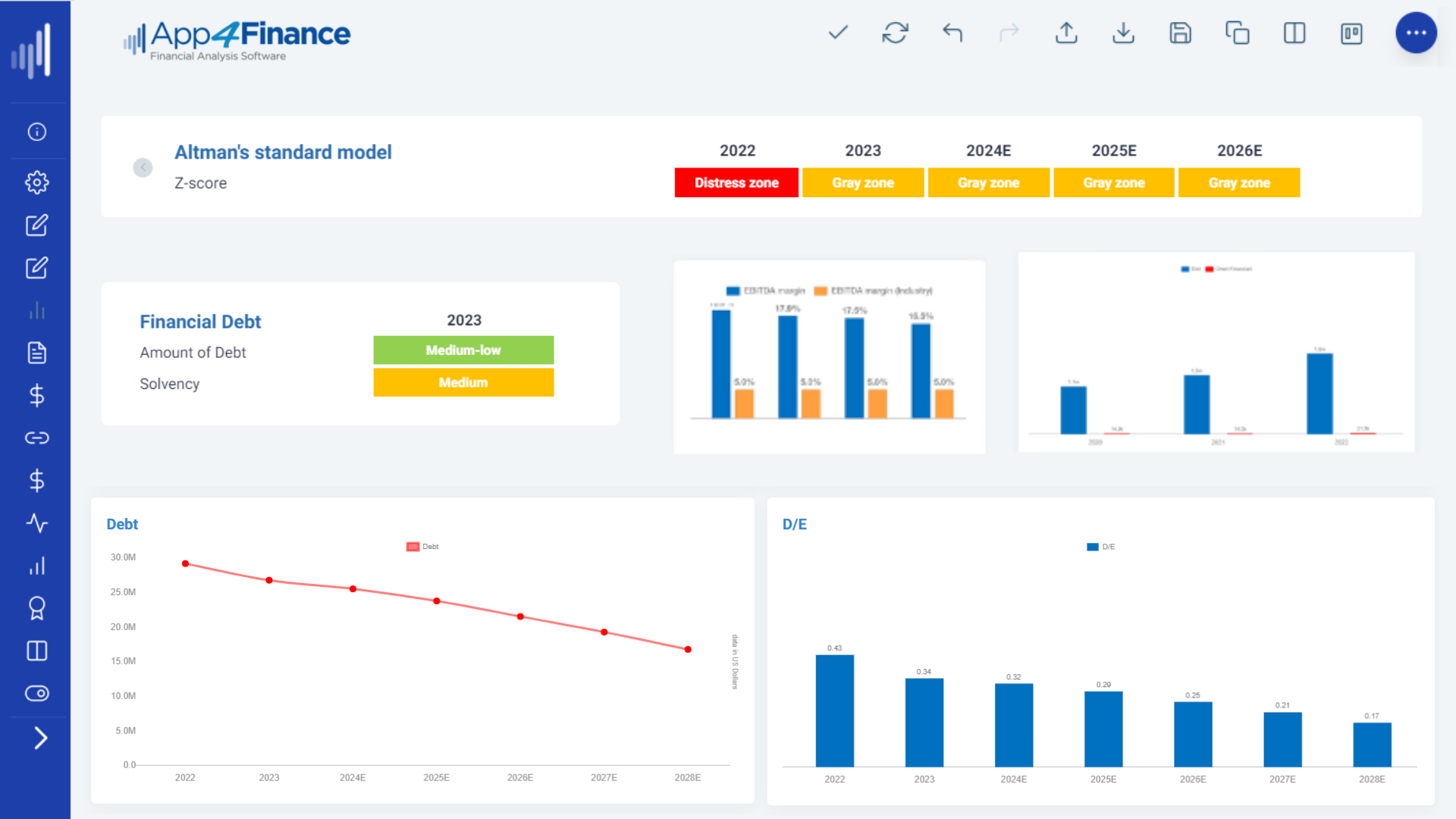Toggle the Debt legend in the Debt chart
Viewport: 1456px width, 819px height.
[x=422, y=546]
